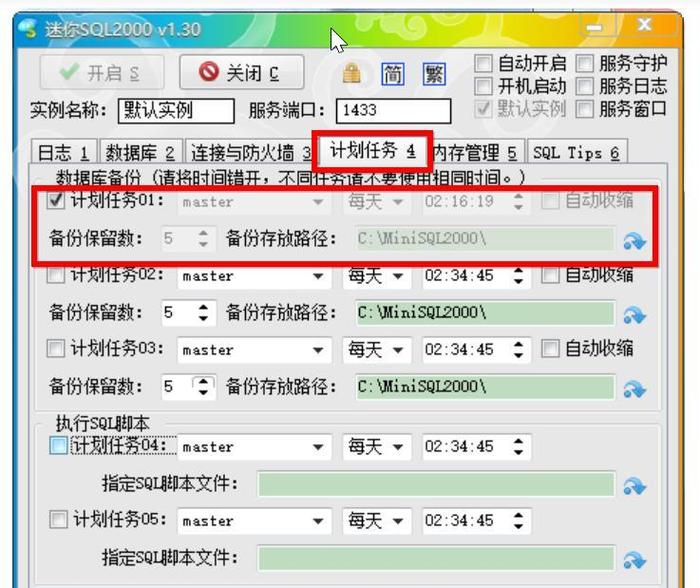Click the disabled 开启 S button
Screen dimensions: 700x588
pyautogui.click(x=102, y=72)
